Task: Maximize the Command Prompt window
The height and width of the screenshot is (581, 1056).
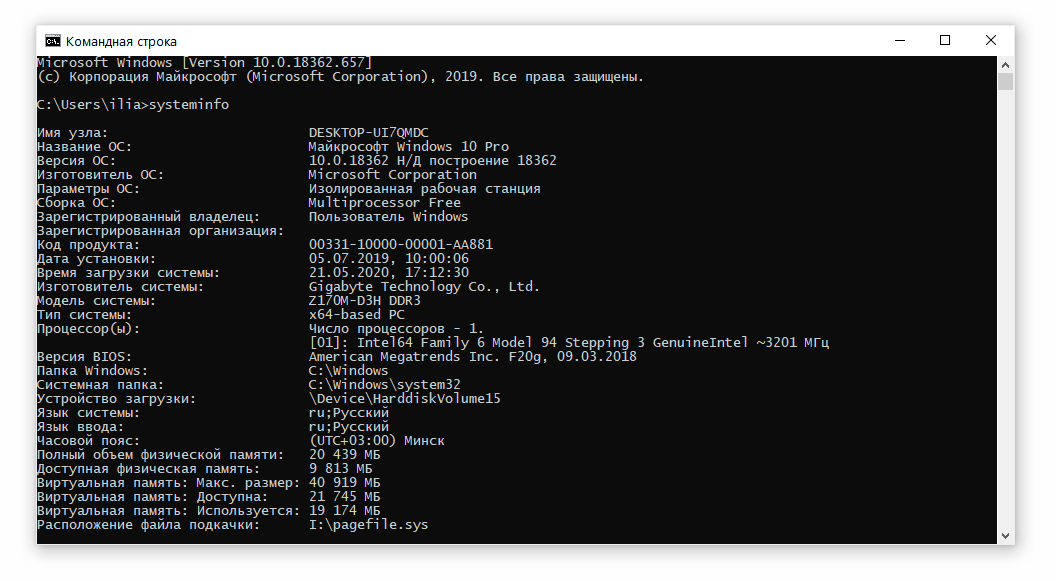Action: pyautogui.click(x=945, y=41)
